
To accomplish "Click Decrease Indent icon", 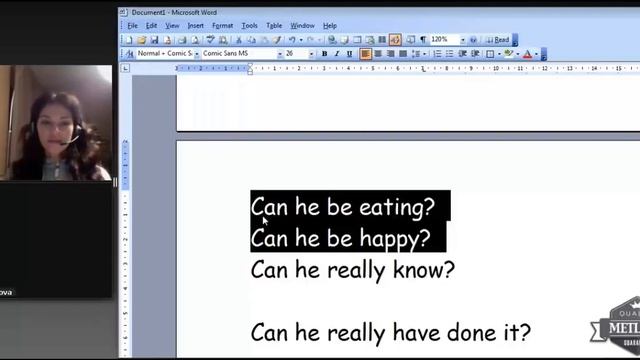I will 462,54.
